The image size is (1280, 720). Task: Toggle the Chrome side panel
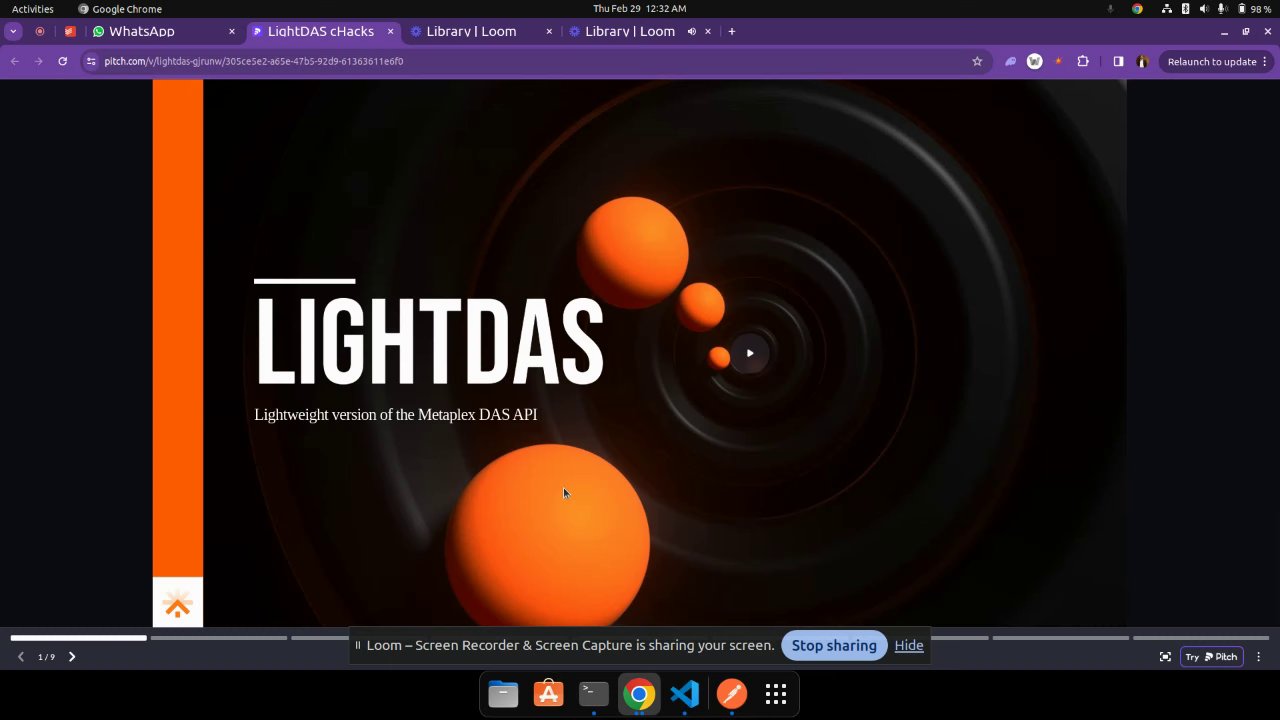[x=1118, y=61]
